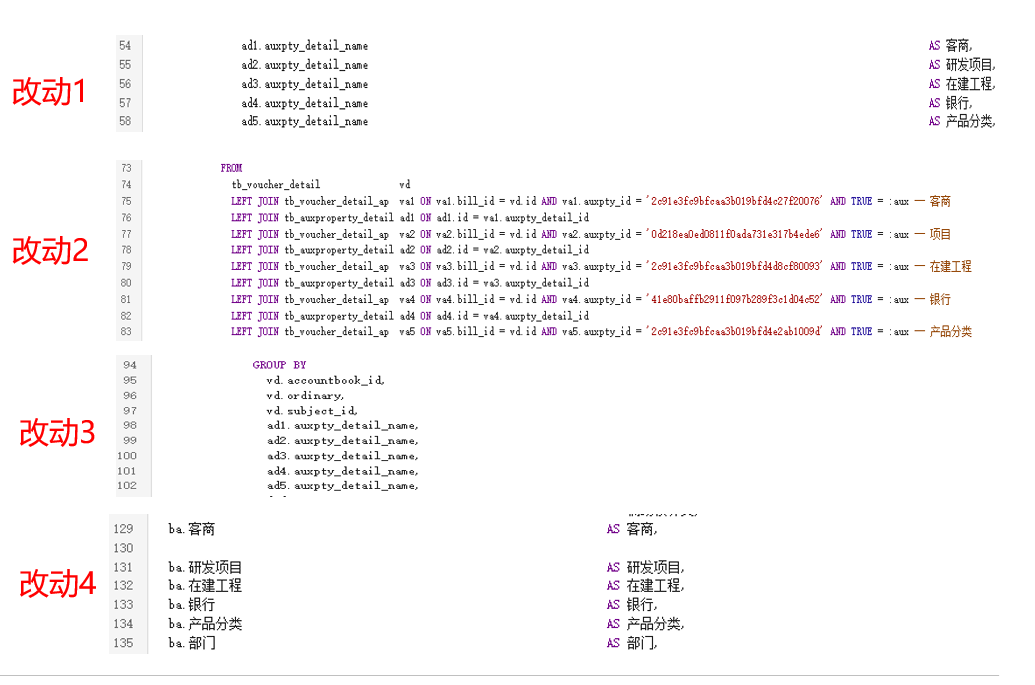Click "ba.银行" on line 133
1035x685 pixels.
tap(191, 605)
